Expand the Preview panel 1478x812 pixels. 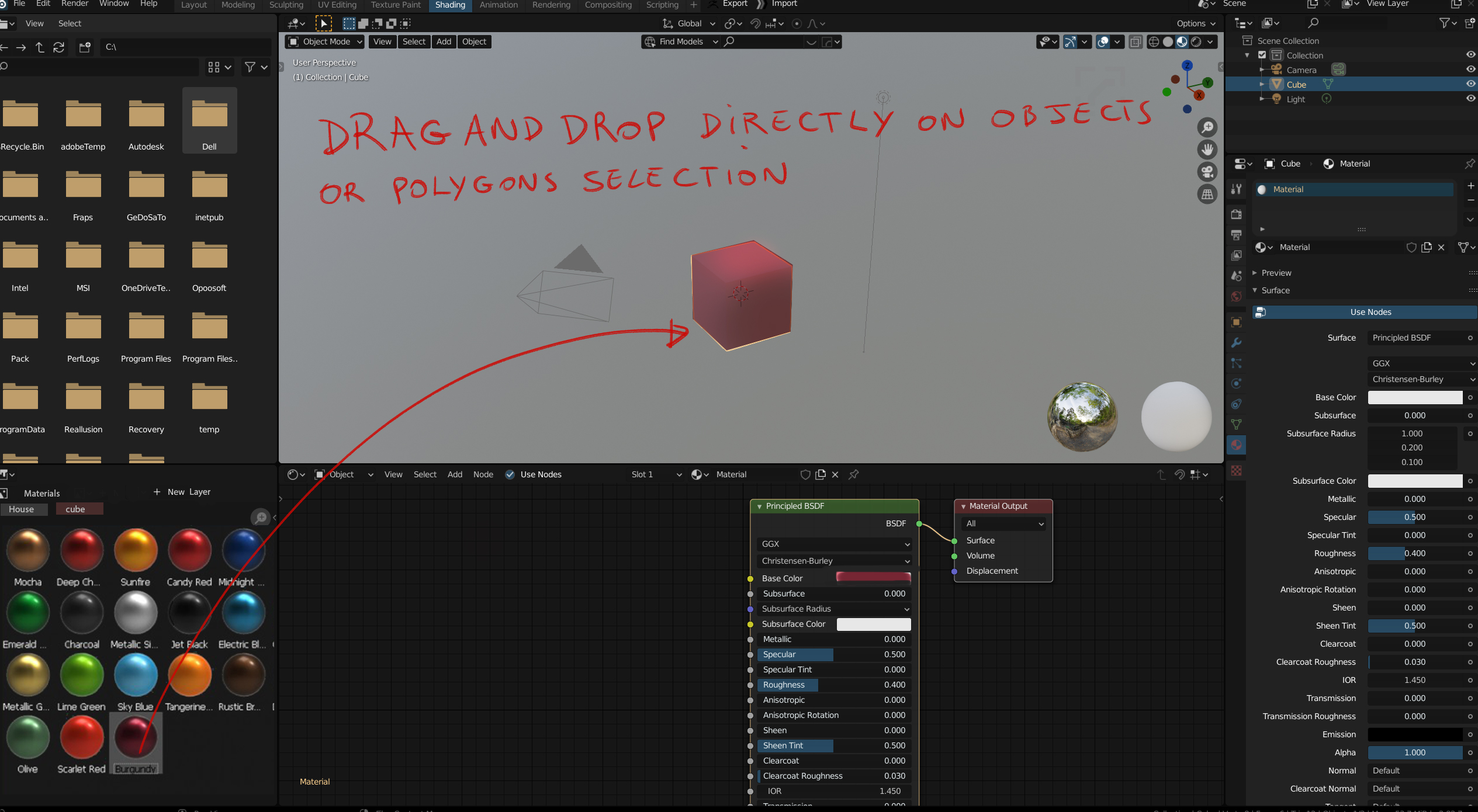point(1275,273)
